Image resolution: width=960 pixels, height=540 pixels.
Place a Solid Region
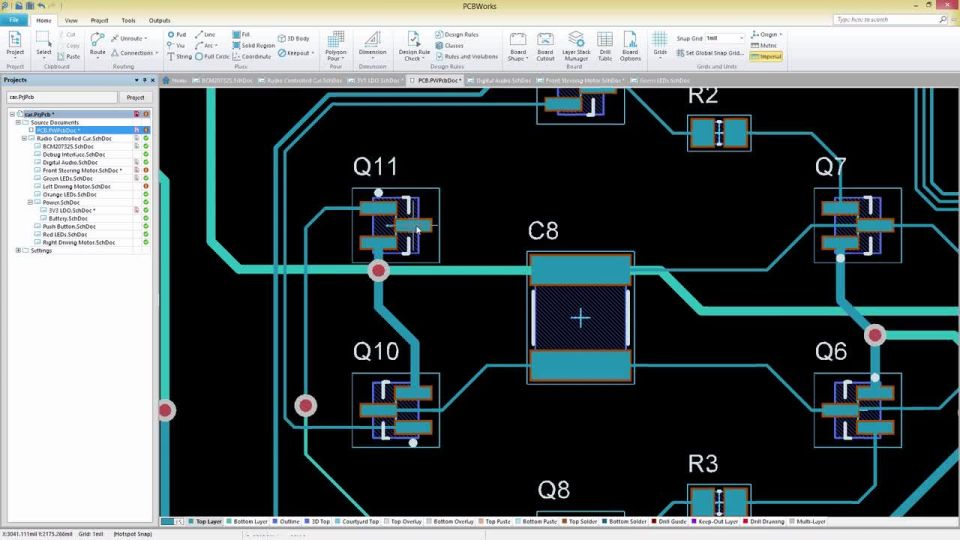tap(253, 45)
